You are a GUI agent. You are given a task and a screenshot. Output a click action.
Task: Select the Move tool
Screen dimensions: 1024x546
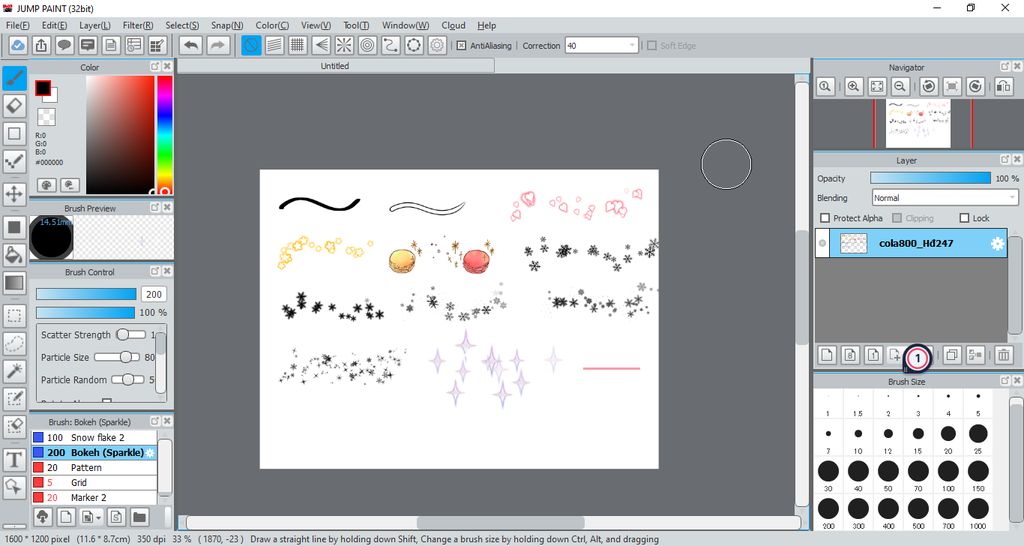14,193
